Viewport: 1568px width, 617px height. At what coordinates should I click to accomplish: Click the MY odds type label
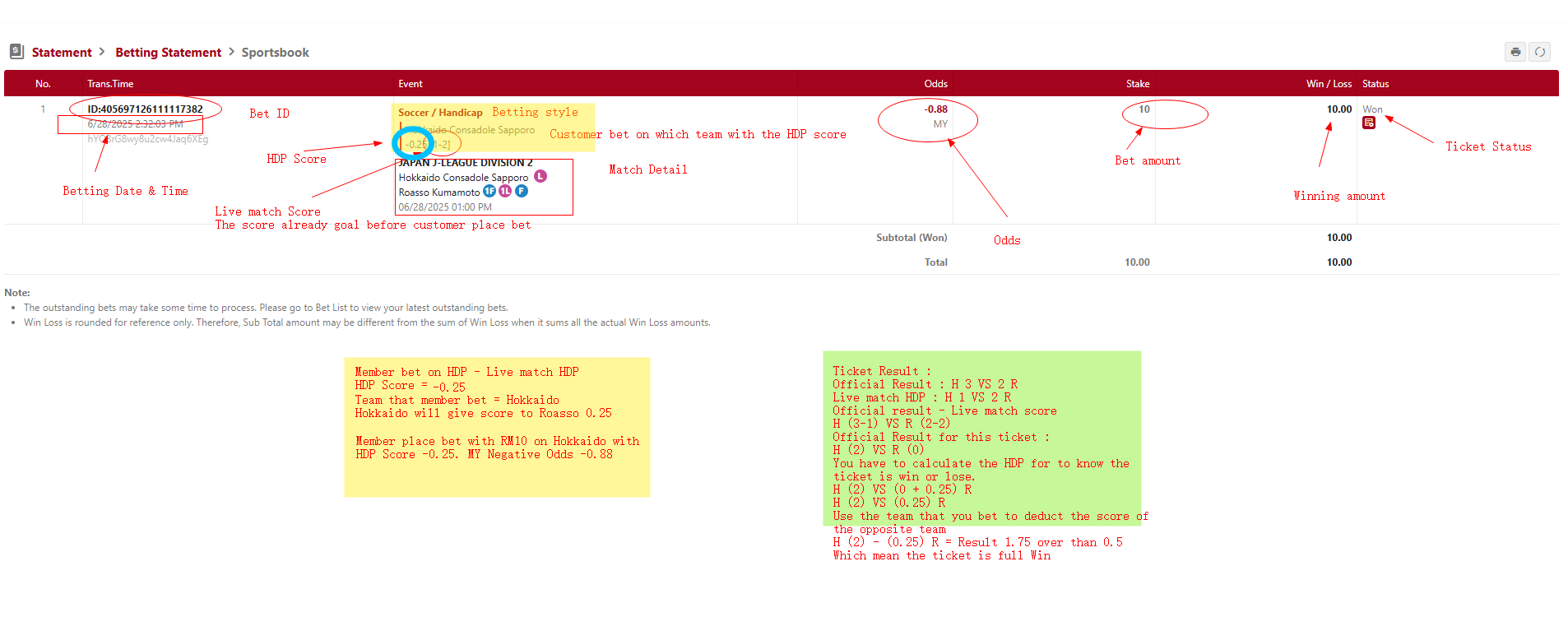point(940,124)
